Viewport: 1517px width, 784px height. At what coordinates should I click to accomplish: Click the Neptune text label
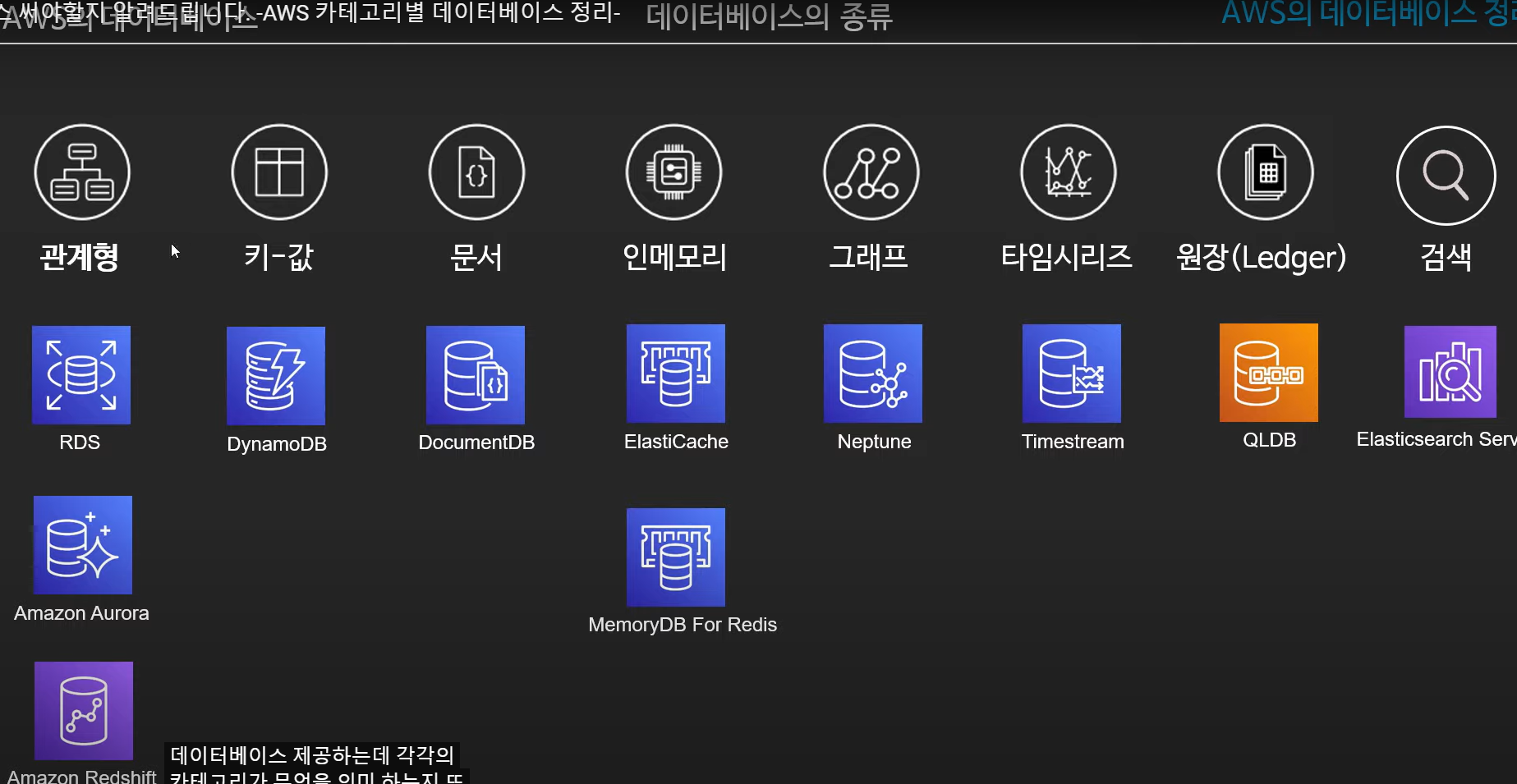pyautogui.click(x=874, y=442)
